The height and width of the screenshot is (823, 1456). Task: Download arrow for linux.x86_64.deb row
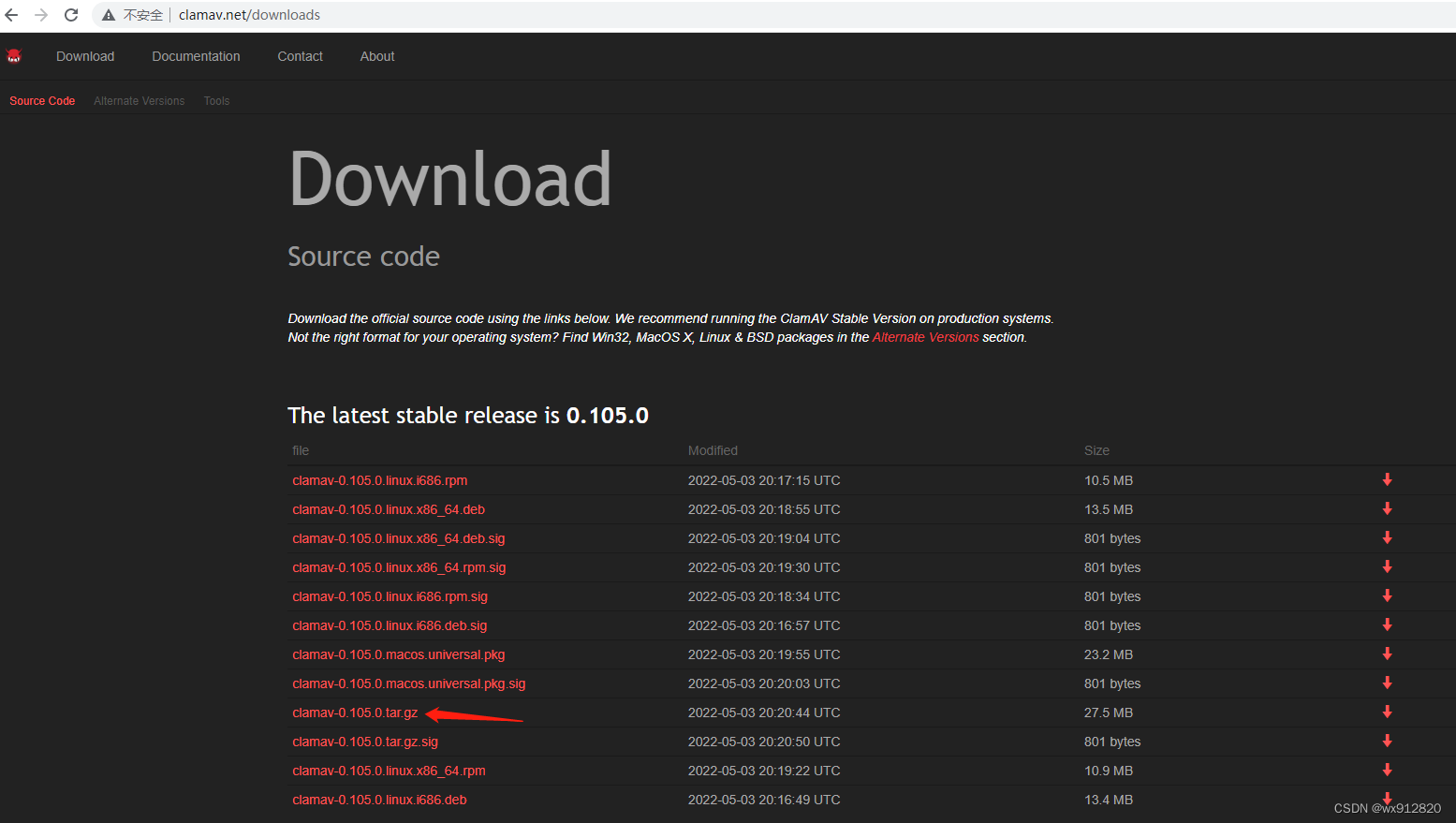tap(1388, 509)
